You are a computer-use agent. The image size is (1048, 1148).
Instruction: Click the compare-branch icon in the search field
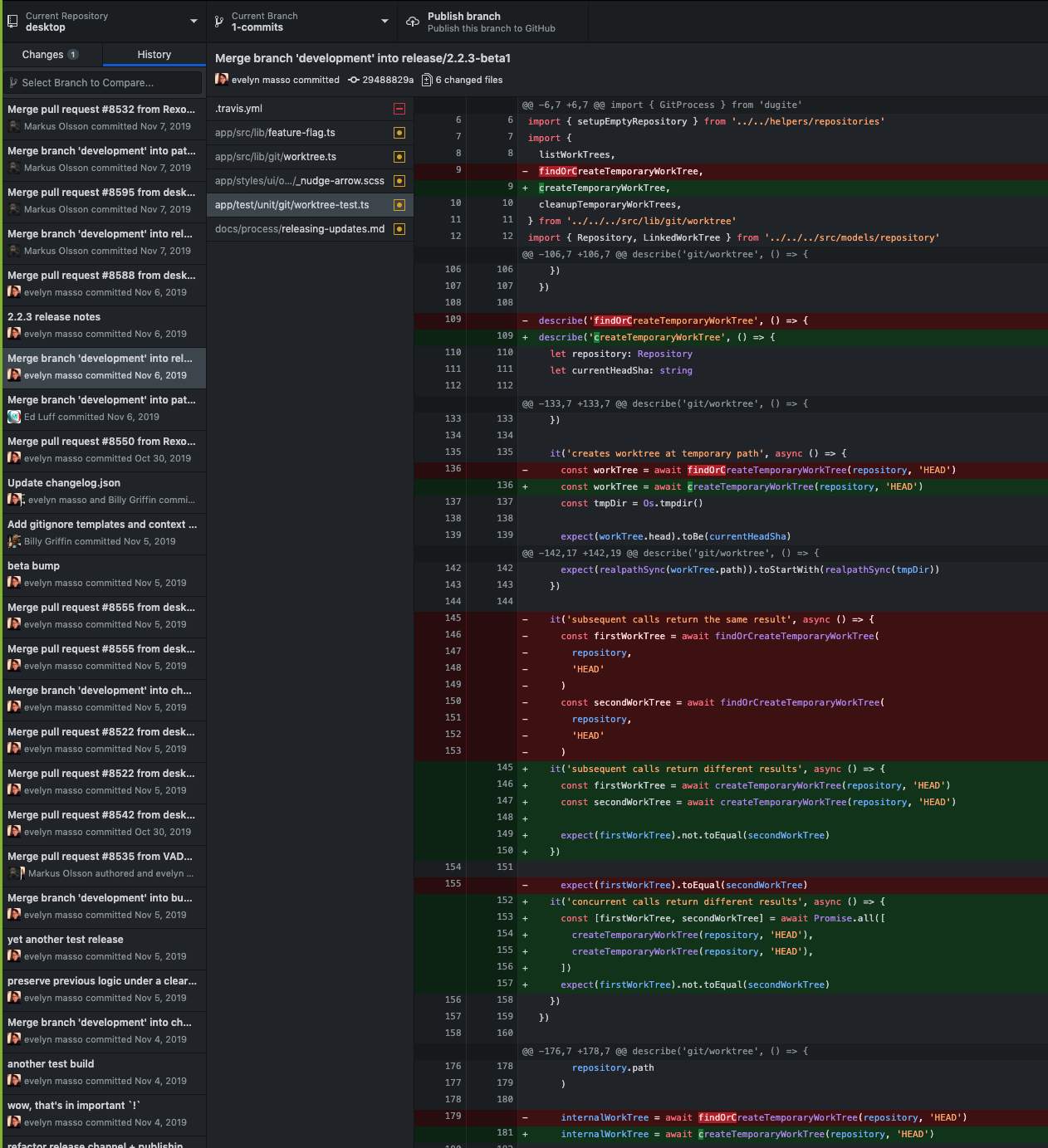click(12, 82)
